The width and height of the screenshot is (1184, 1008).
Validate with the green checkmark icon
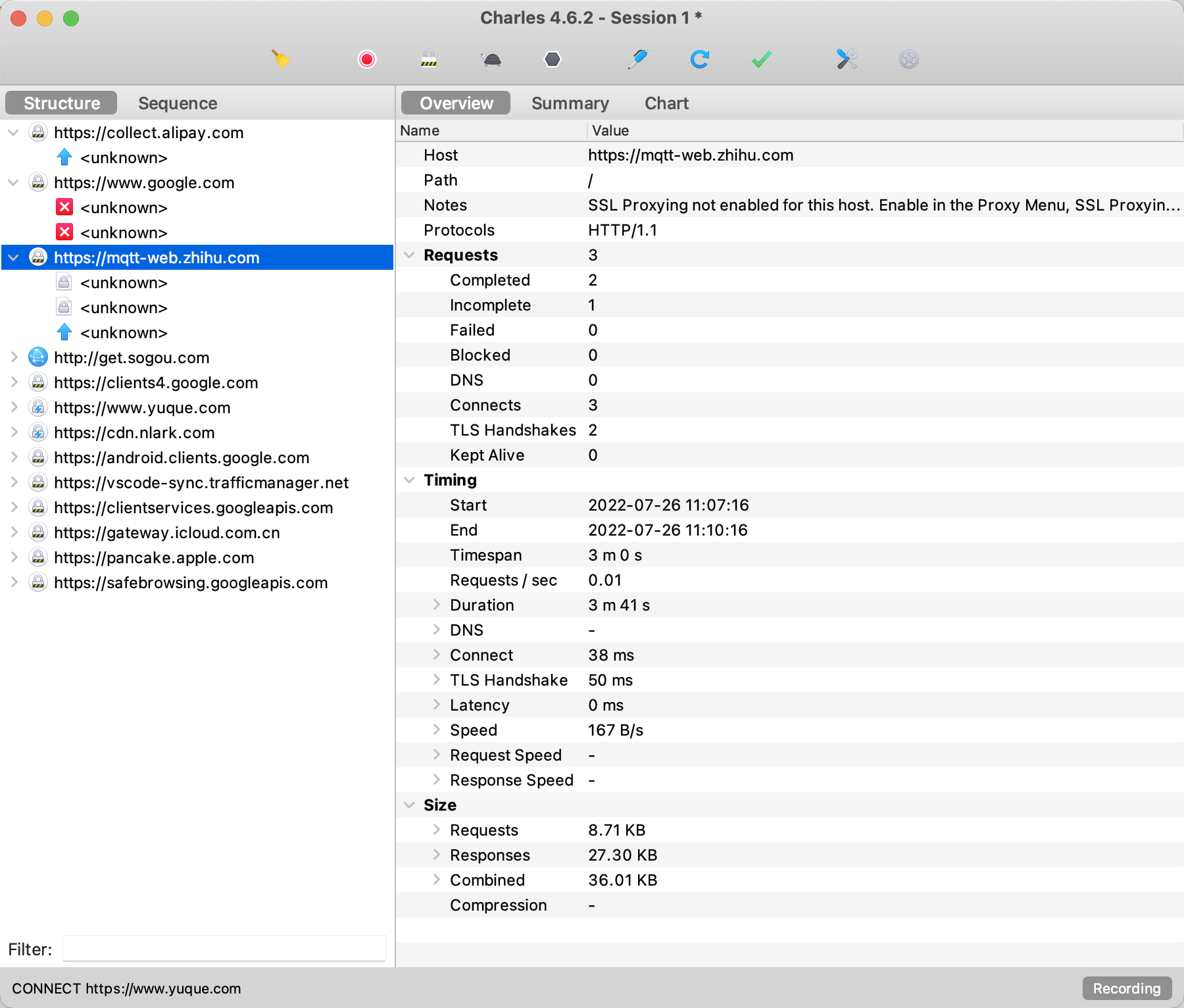point(761,60)
